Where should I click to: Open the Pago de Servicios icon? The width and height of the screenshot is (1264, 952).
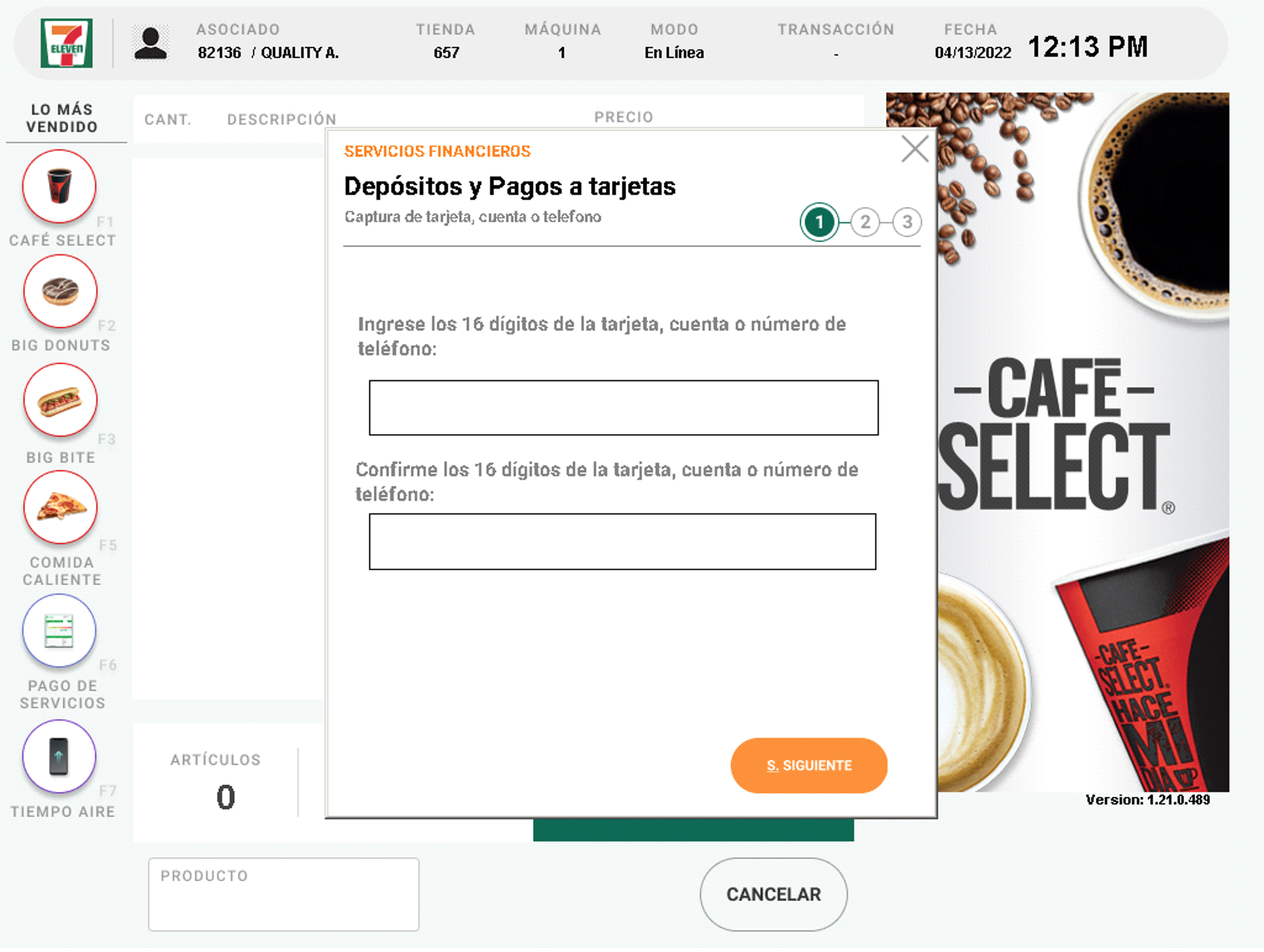click(x=59, y=630)
